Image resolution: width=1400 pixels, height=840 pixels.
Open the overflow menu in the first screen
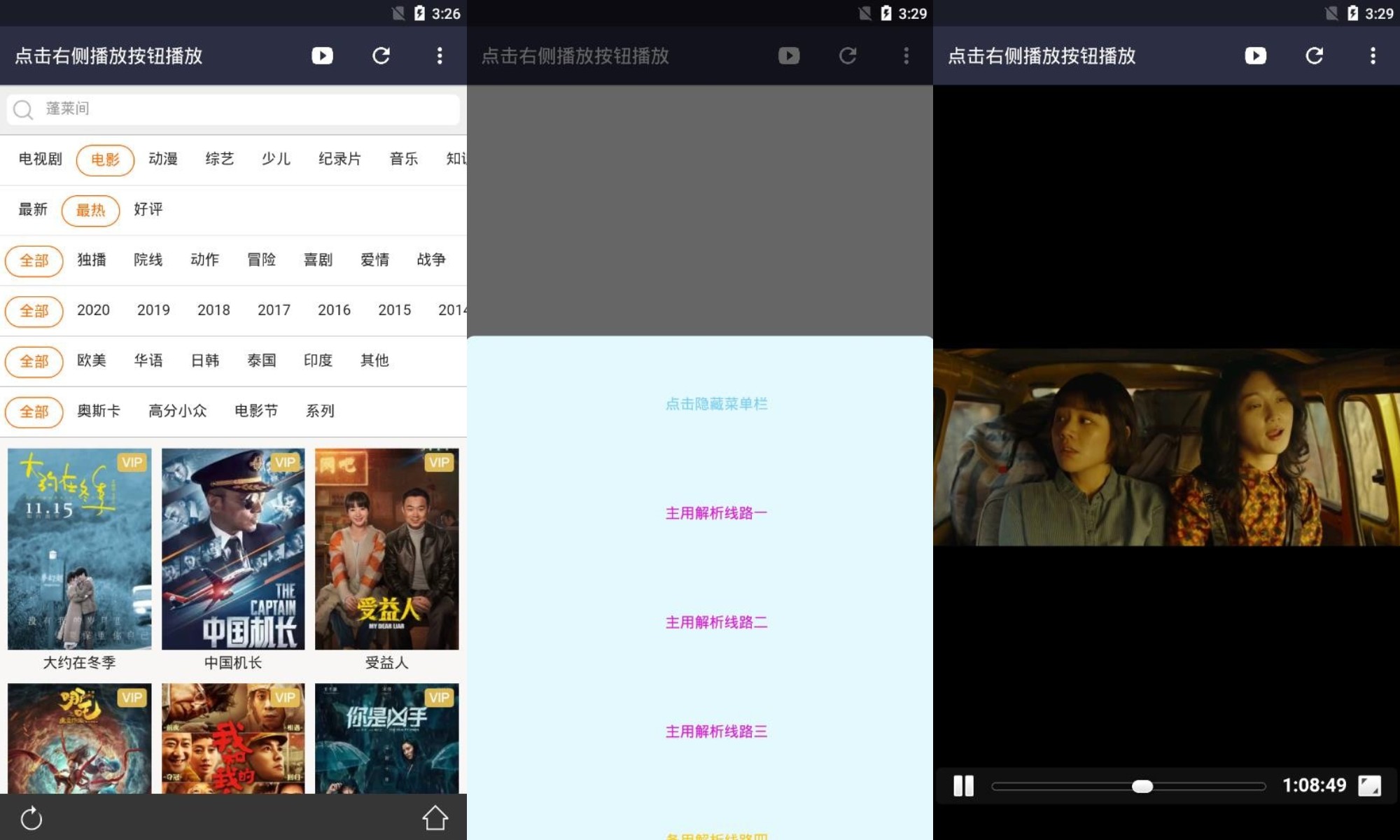pyautogui.click(x=440, y=56)
